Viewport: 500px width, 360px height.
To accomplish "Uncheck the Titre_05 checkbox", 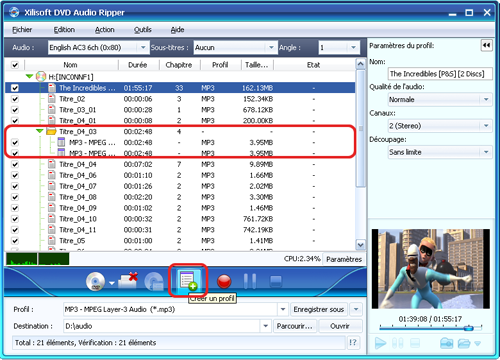I will 15,241.
